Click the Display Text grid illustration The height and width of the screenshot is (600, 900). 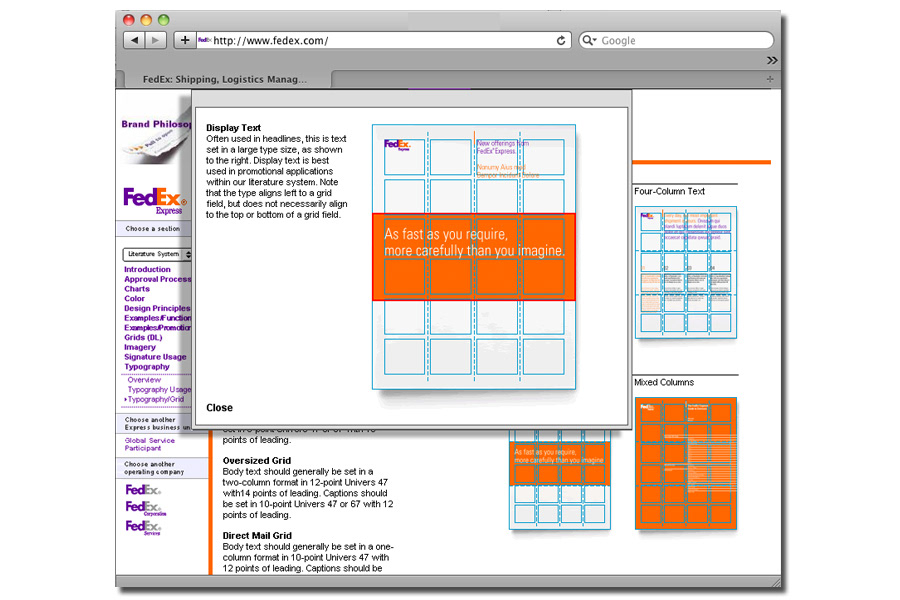[x=474, y=257]
